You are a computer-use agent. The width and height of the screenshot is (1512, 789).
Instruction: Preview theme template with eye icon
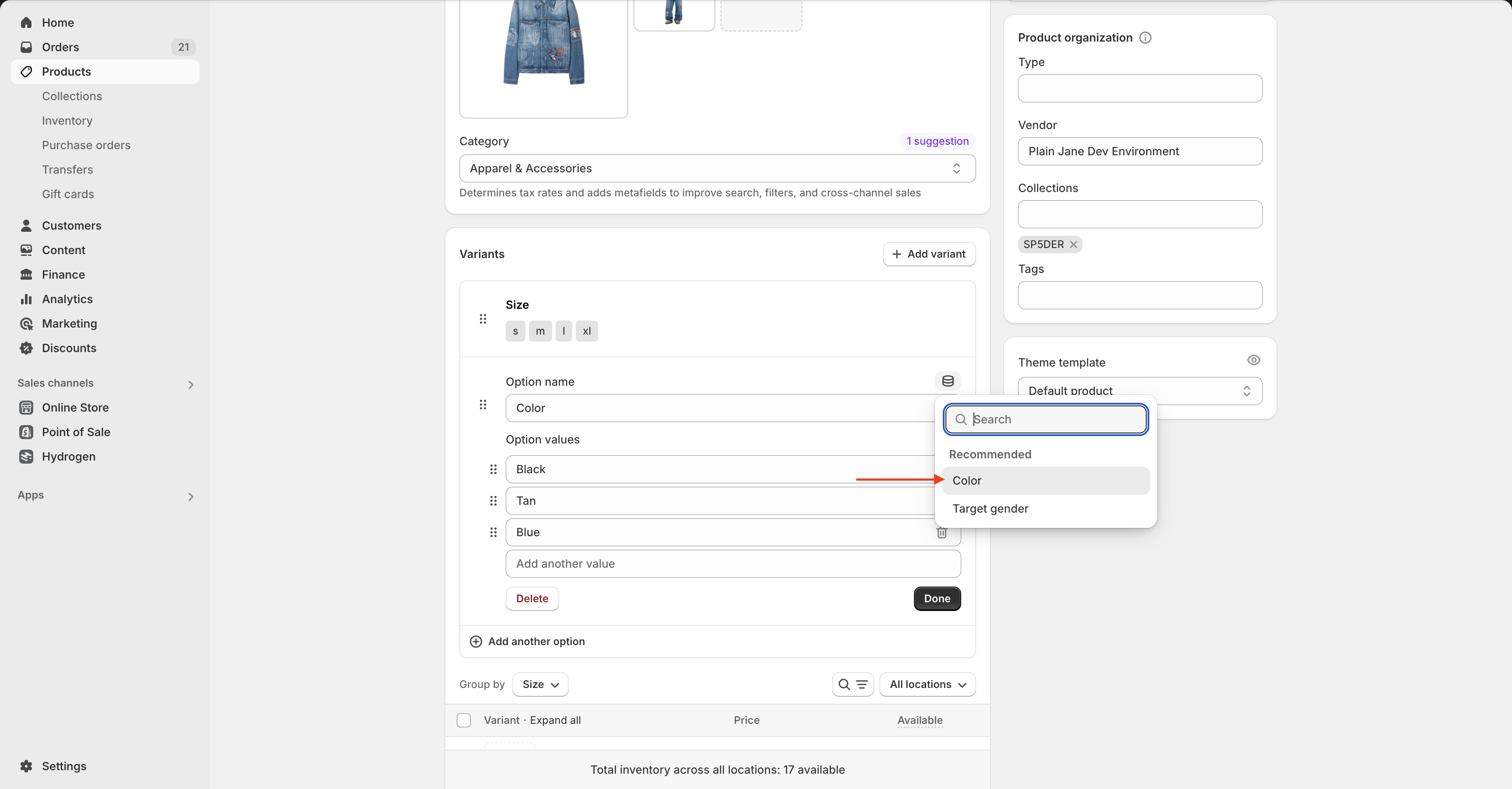tap(1253, 360)
